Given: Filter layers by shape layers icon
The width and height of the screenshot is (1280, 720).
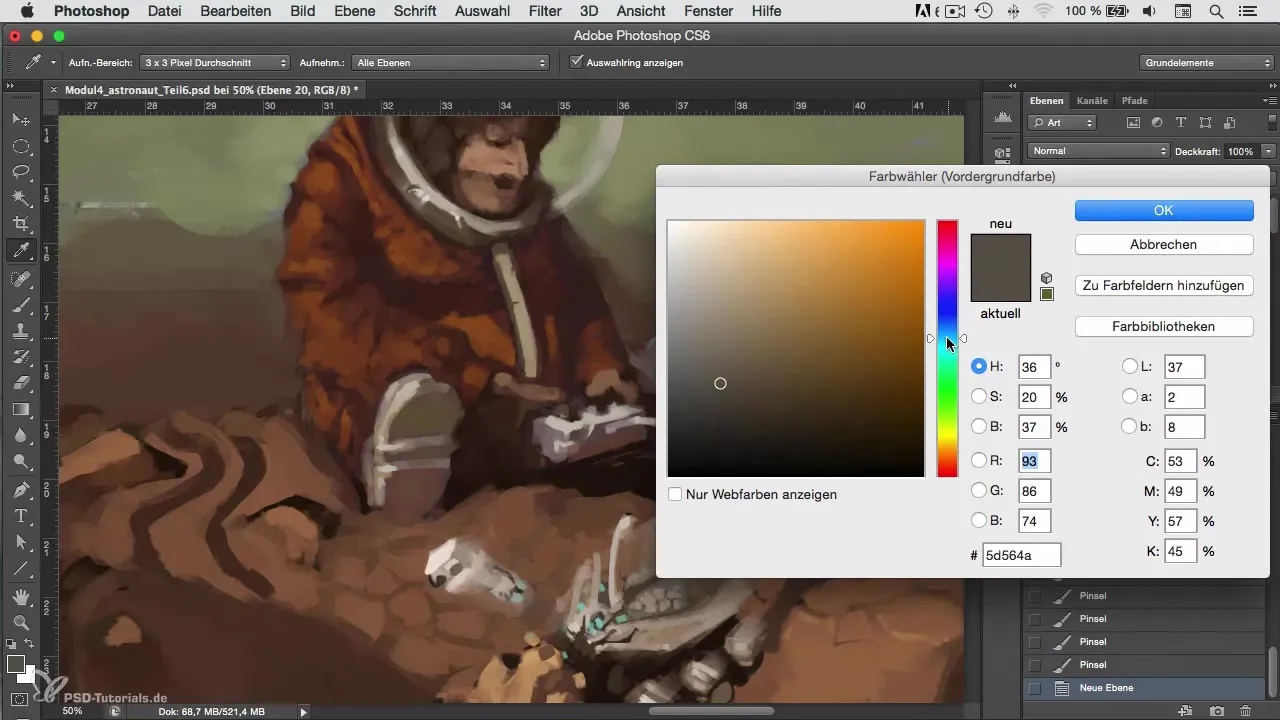Looking at the screenshot, I should click(x=1205, y=123).
